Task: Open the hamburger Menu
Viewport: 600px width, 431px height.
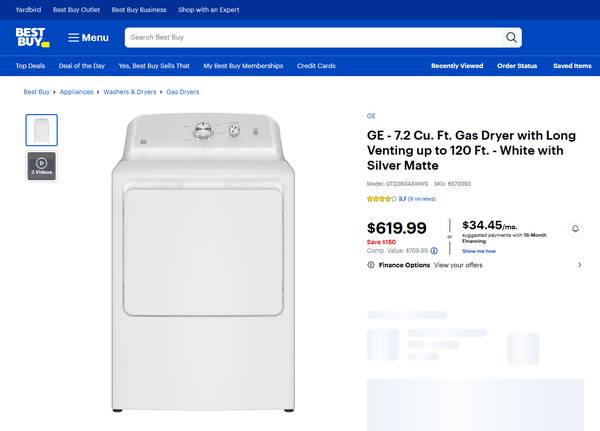Action: (x=88, y=38)
